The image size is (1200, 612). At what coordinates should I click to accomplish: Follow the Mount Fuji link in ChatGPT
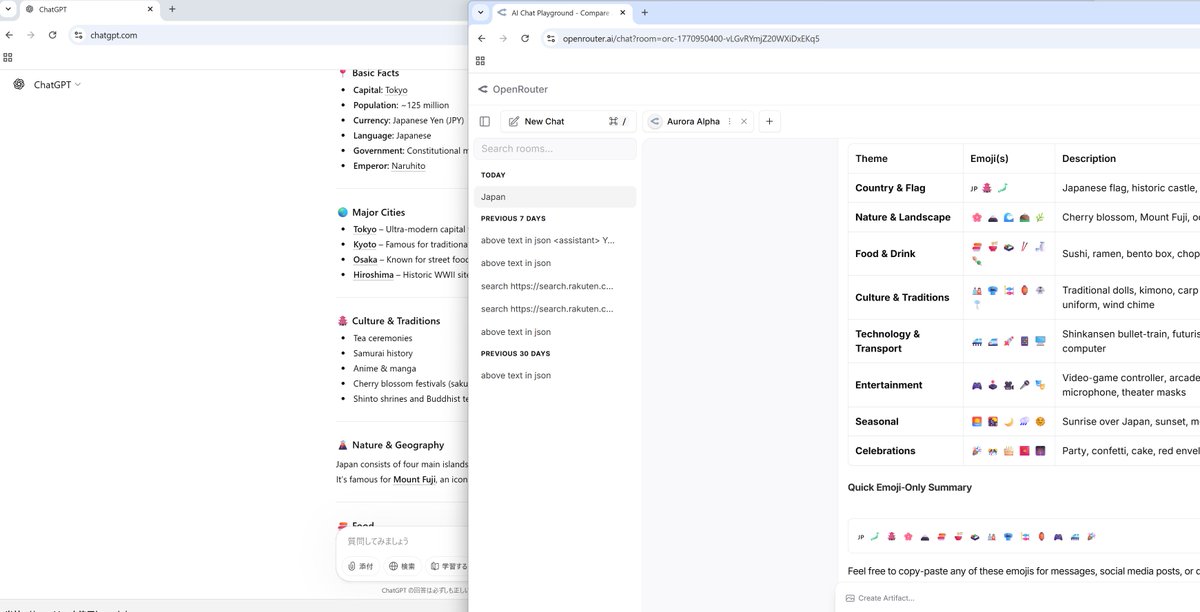pyautogui.click(x=414, y=480)
